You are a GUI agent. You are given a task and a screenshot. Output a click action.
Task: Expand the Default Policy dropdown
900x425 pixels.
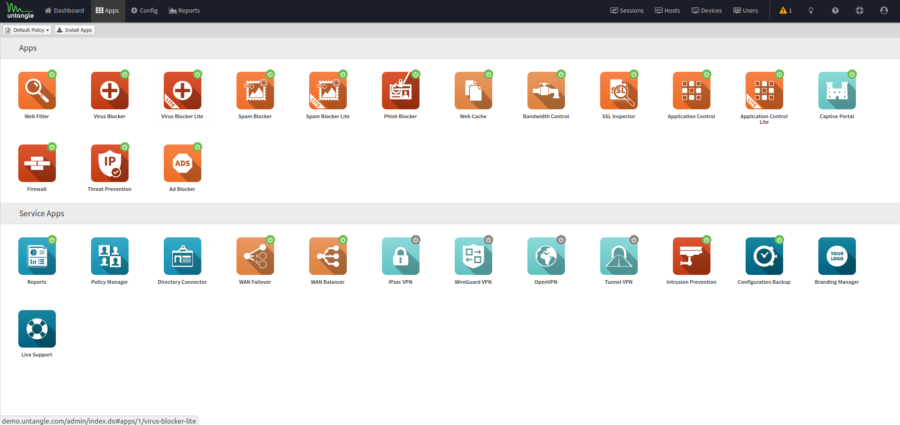click(x=28, y=30)
